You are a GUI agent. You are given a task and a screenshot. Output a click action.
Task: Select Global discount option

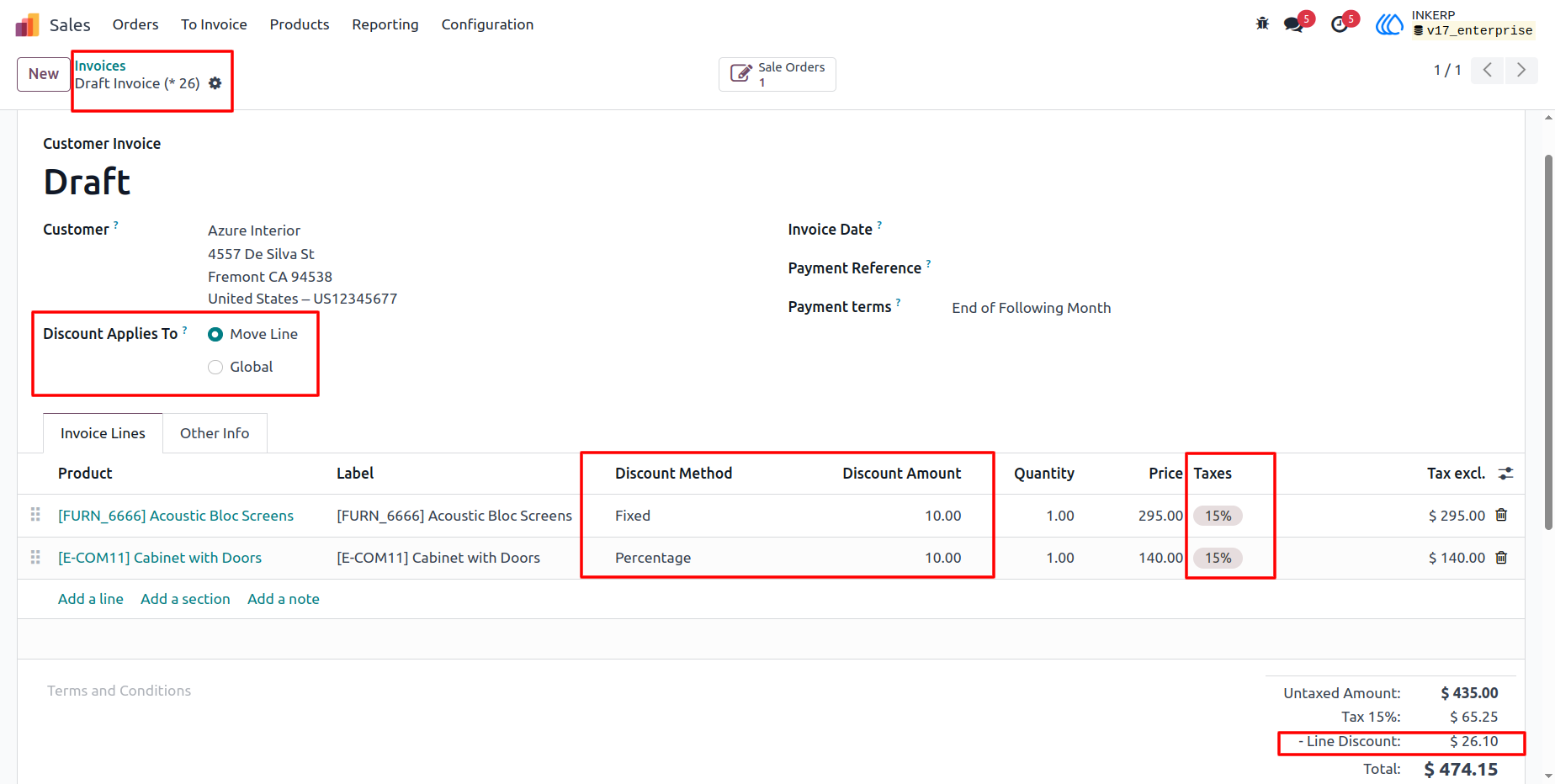point(215,367)
